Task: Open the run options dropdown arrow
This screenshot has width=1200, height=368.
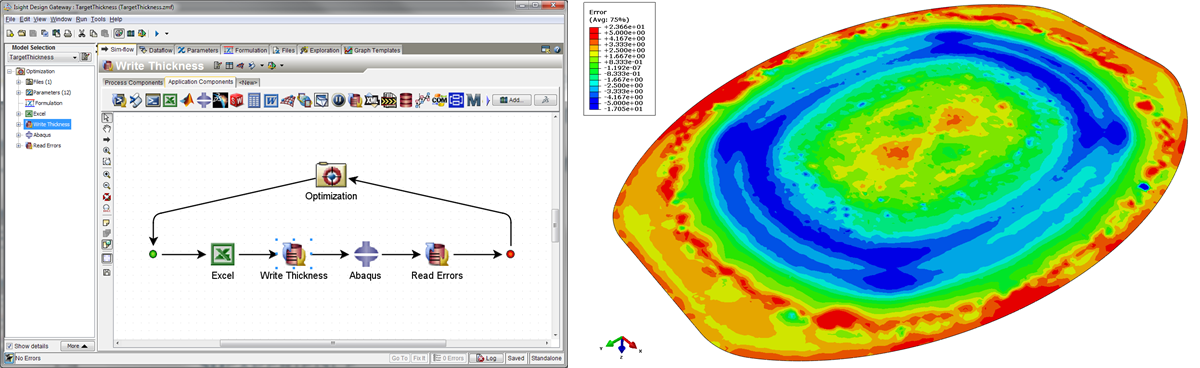Action: (166, 33)
